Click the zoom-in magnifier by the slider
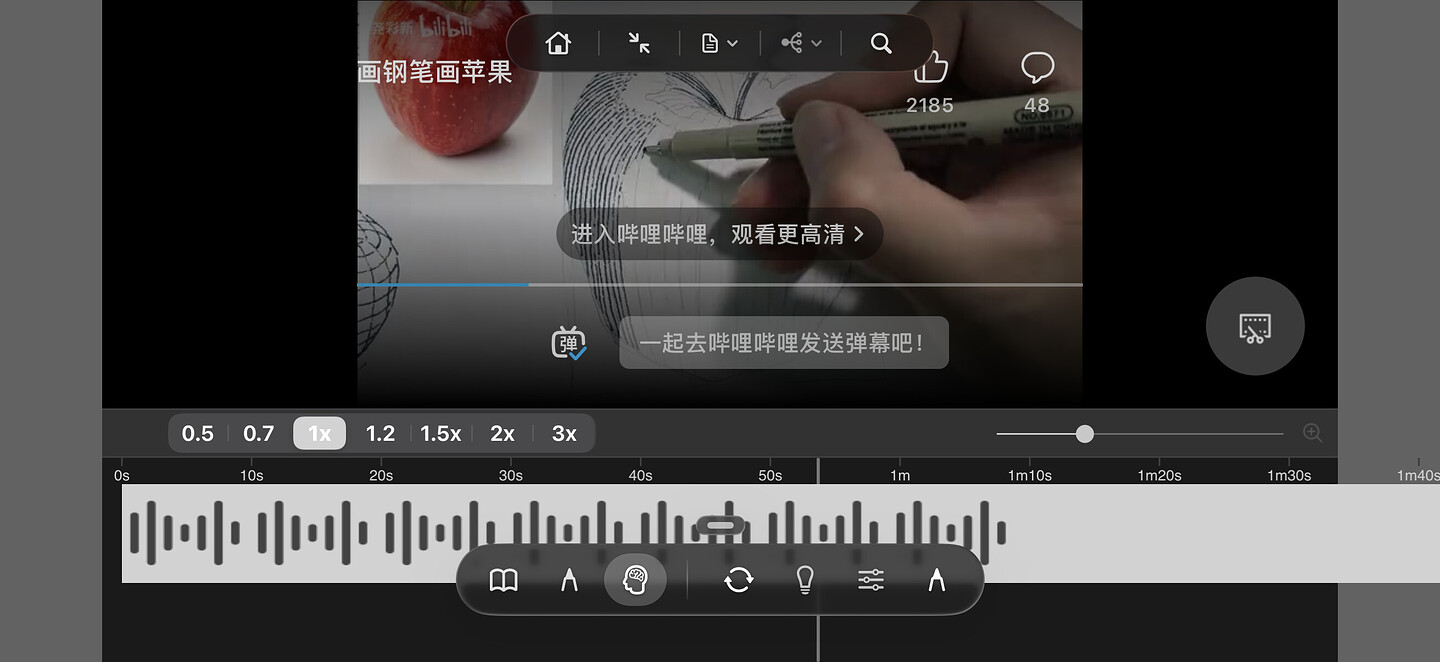The width and height of the screenshot is (1440, 662). [x=1313, y=433]
